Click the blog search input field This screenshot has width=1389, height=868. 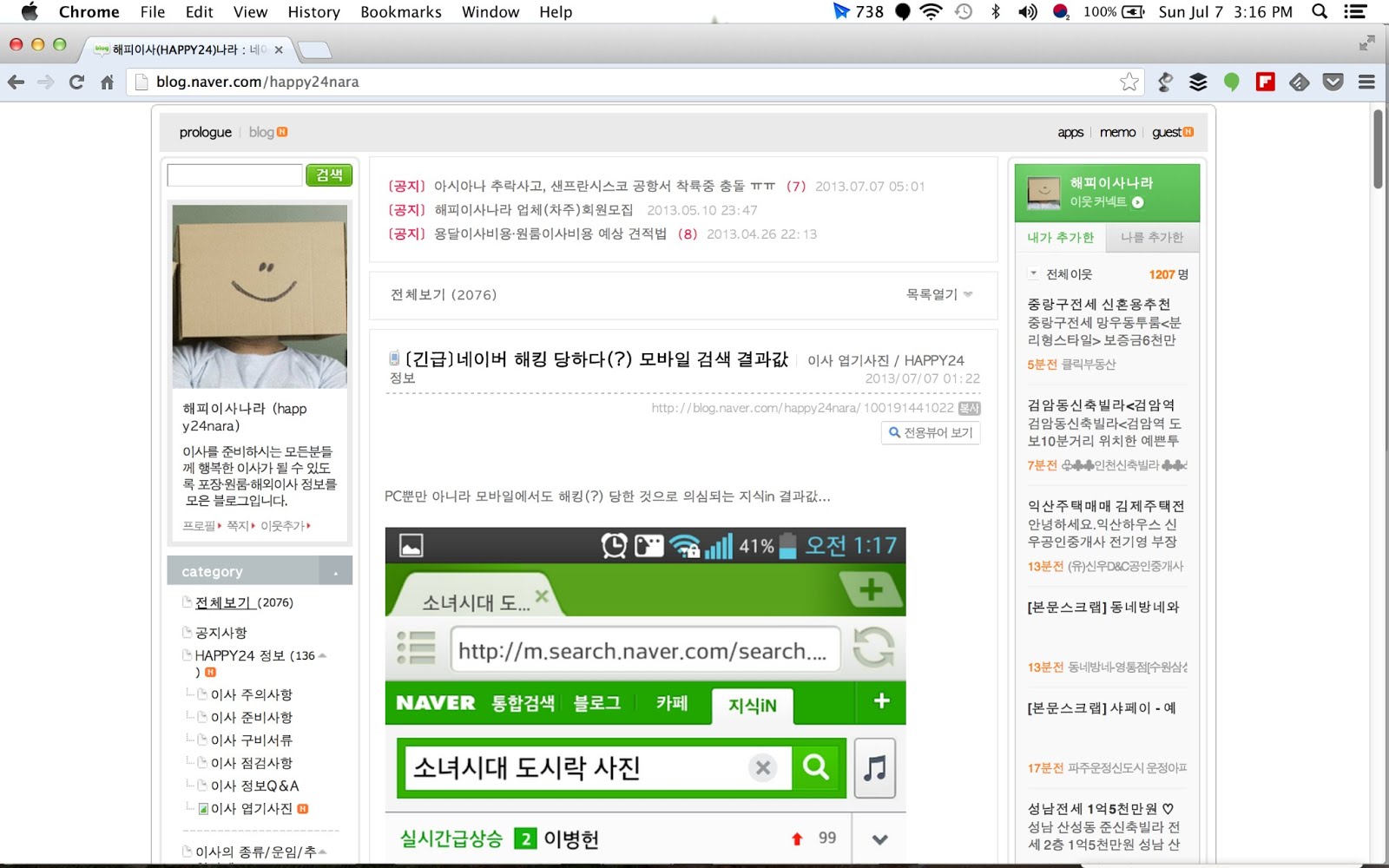click(x=234, y=174)
